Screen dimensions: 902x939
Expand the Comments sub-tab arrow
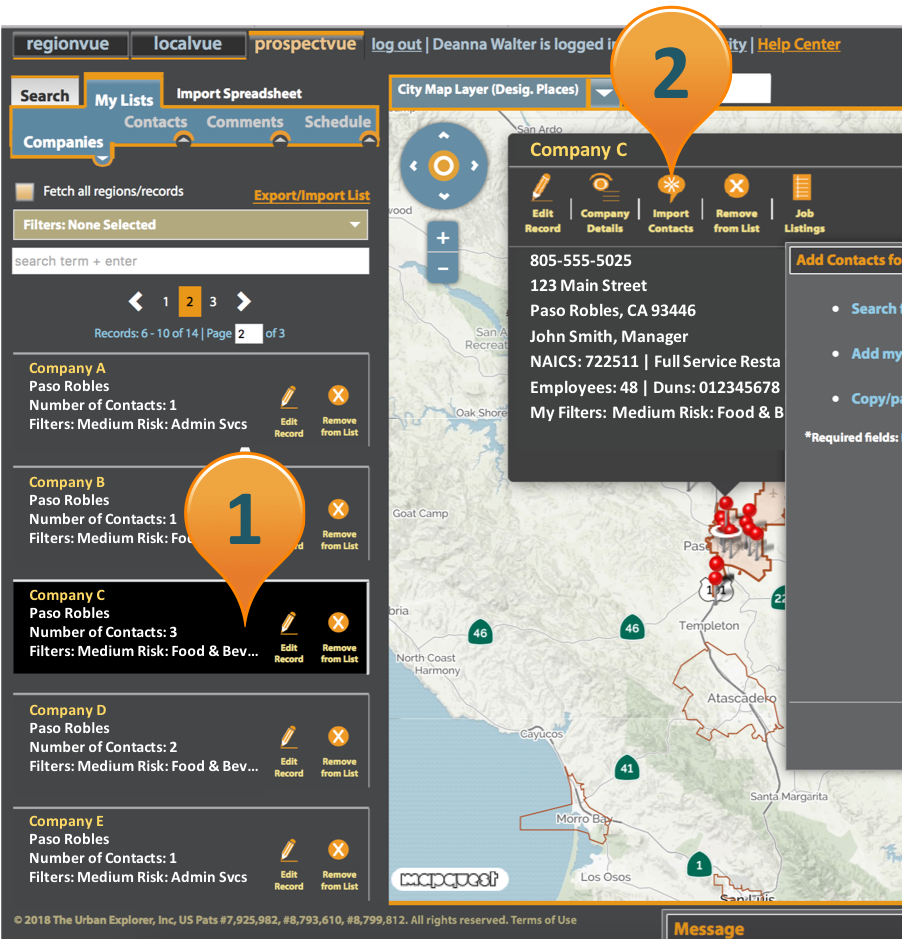[x=279, y=139]
